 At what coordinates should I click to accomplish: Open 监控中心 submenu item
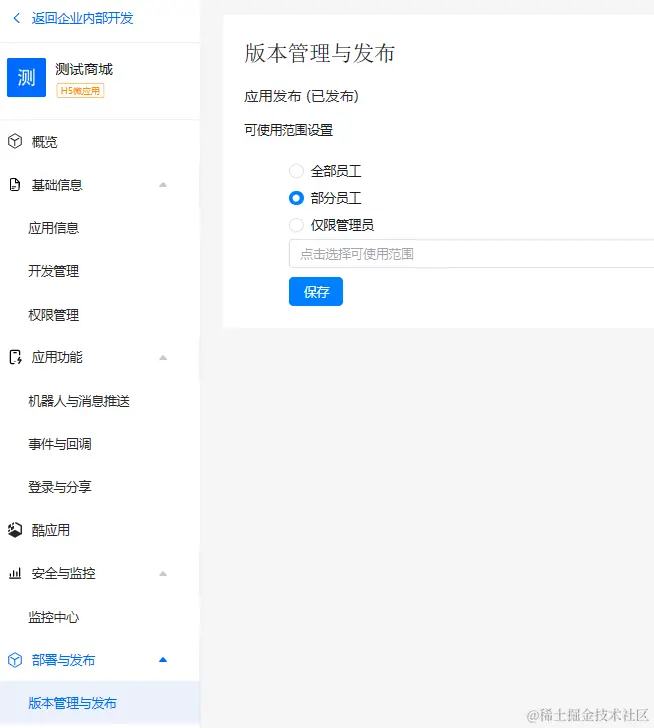tap(53, 617)
